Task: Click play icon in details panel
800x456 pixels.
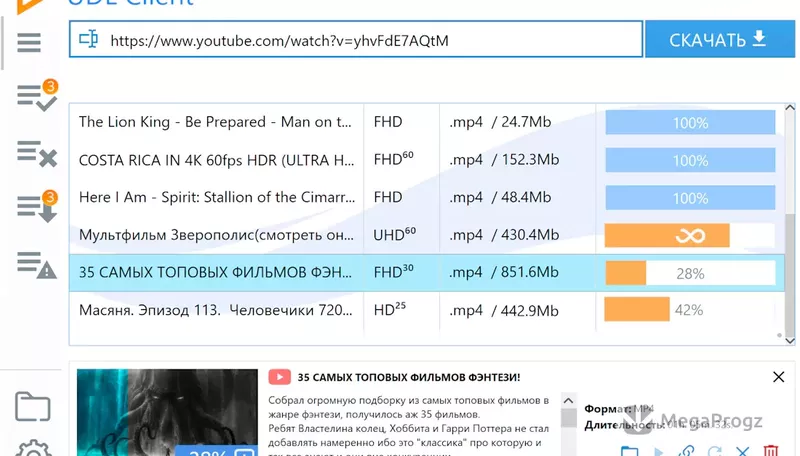Action: coord(659,451)
